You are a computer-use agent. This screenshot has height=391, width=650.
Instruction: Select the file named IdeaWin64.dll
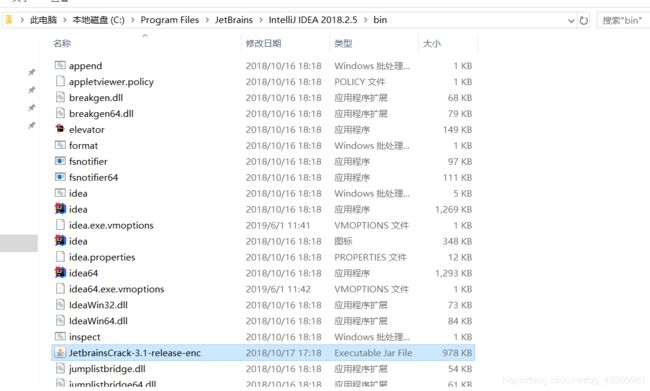(x=98, y=321)
